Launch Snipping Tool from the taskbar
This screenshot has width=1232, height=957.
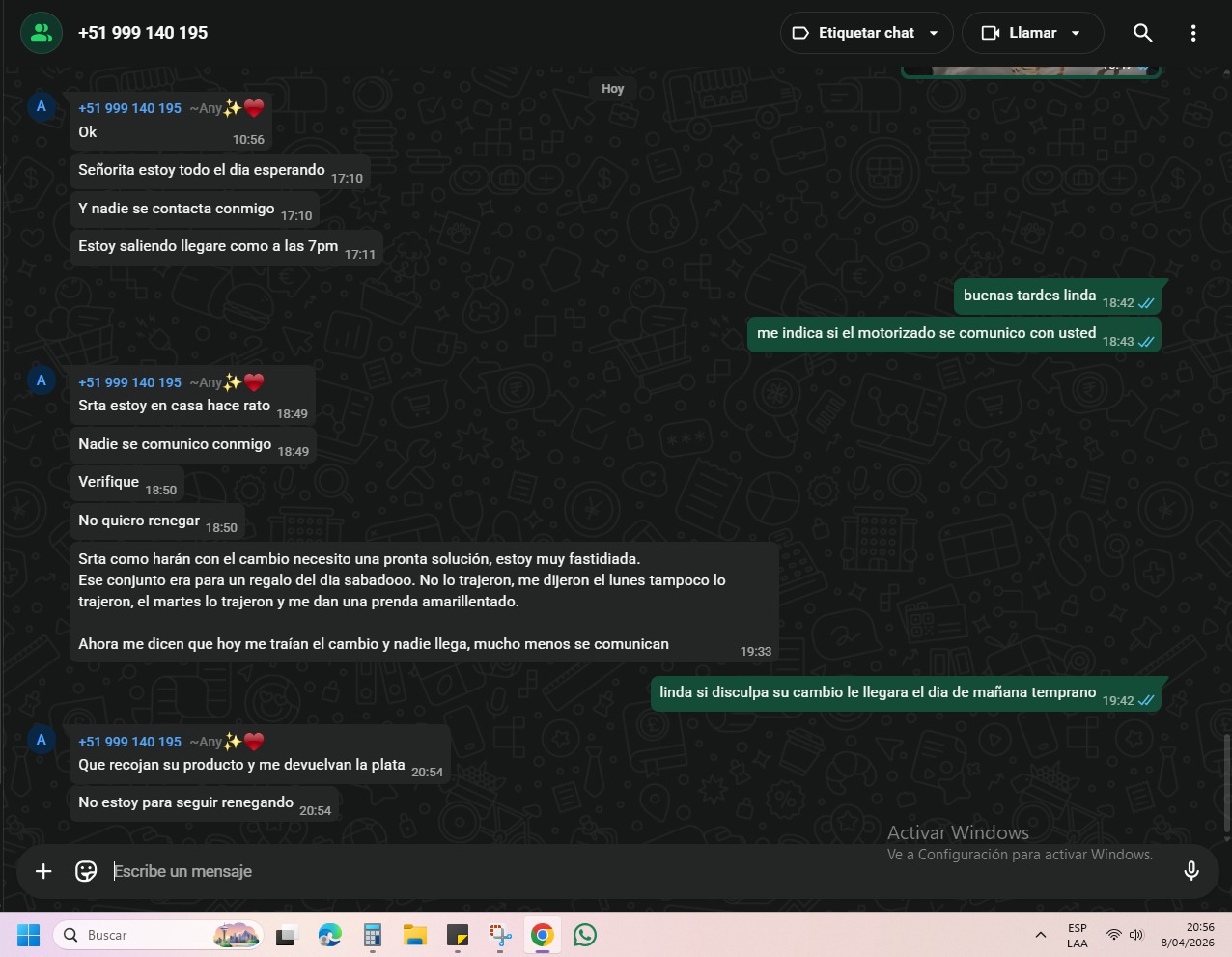500,935
